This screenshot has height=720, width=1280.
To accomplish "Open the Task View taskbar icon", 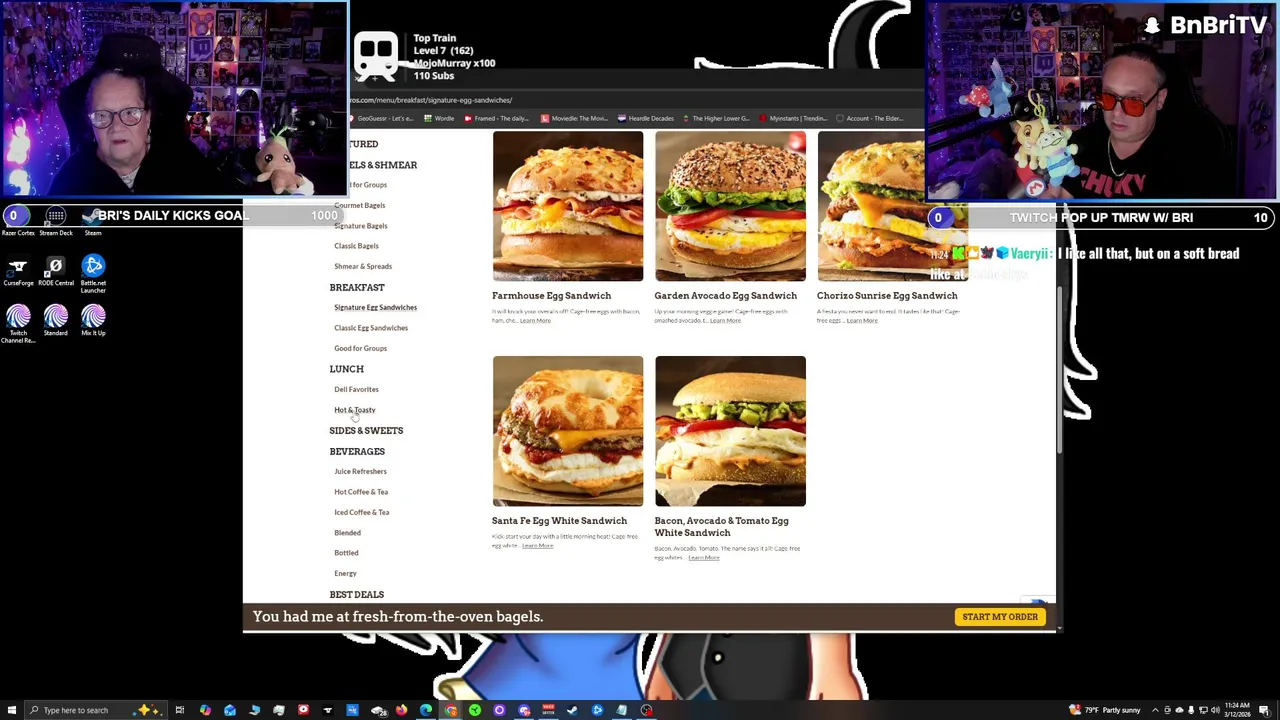I will [x=180, y=710].
